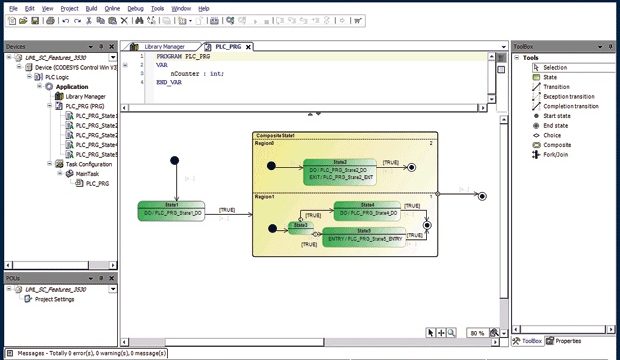Activate the zoom magnifier tool below diagram

pyautogui.click(x=451, y=333)
